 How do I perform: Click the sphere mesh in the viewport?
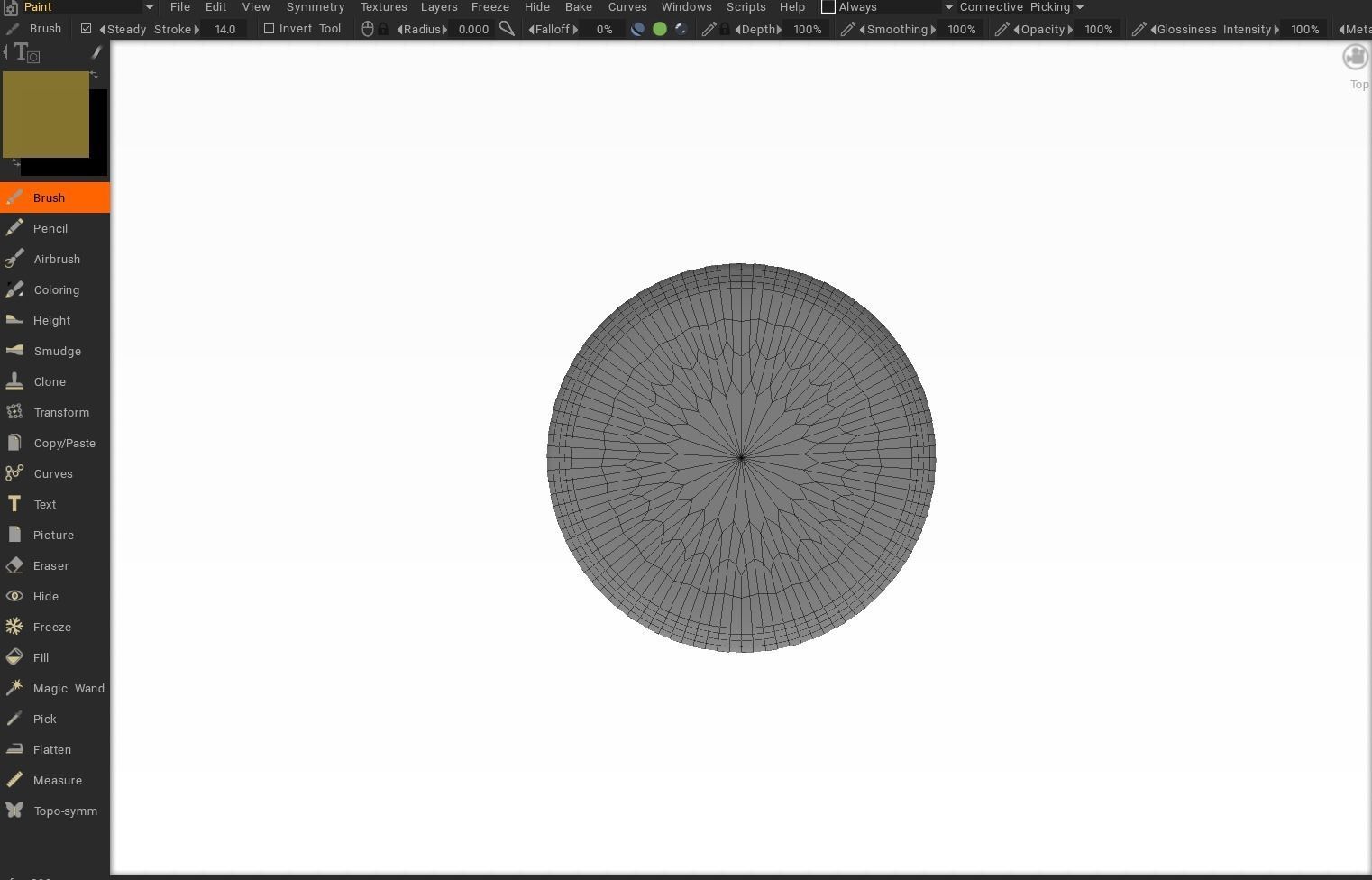pos(741,458)
